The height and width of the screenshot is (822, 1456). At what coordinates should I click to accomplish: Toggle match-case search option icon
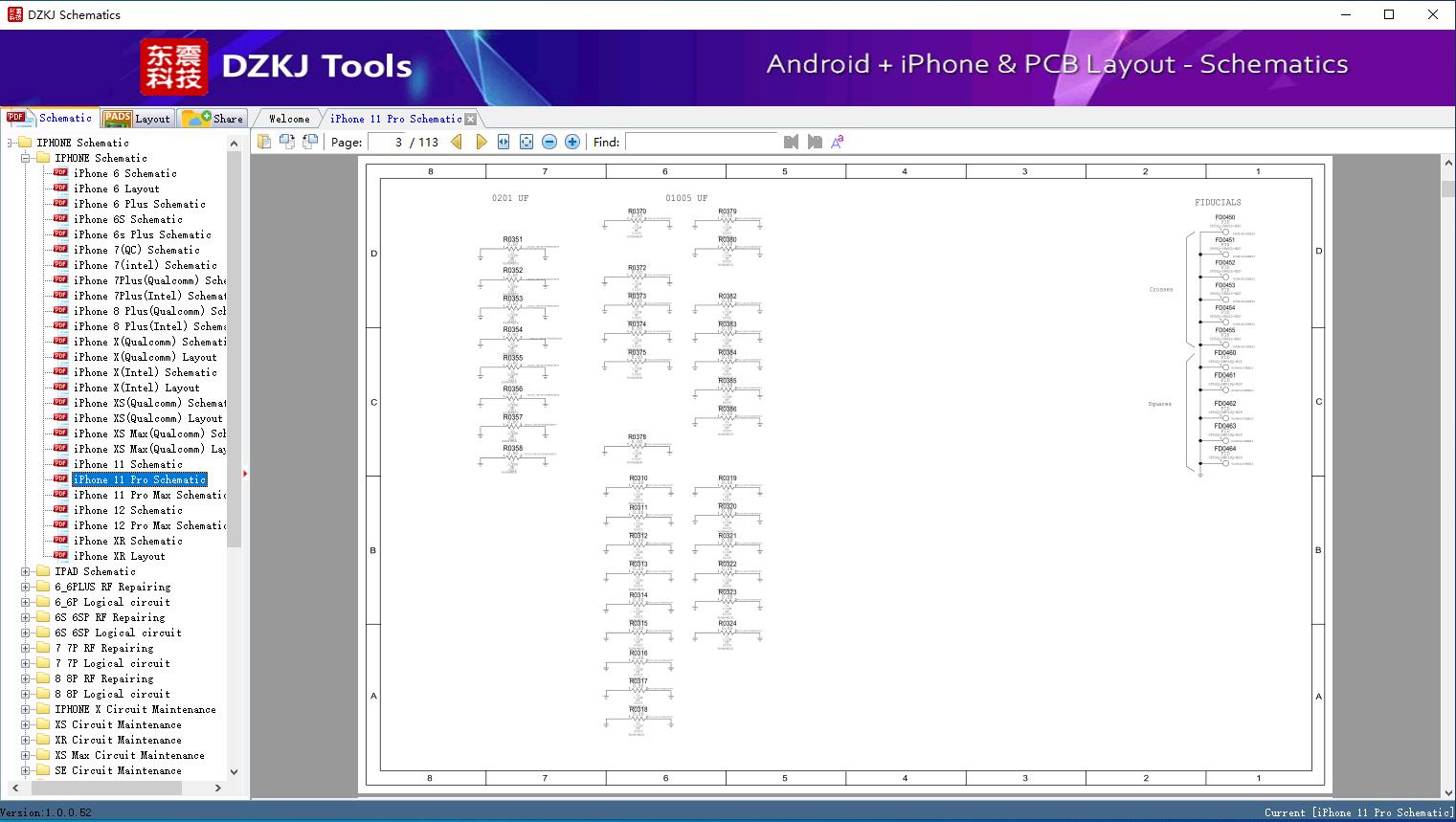[838, 142]
